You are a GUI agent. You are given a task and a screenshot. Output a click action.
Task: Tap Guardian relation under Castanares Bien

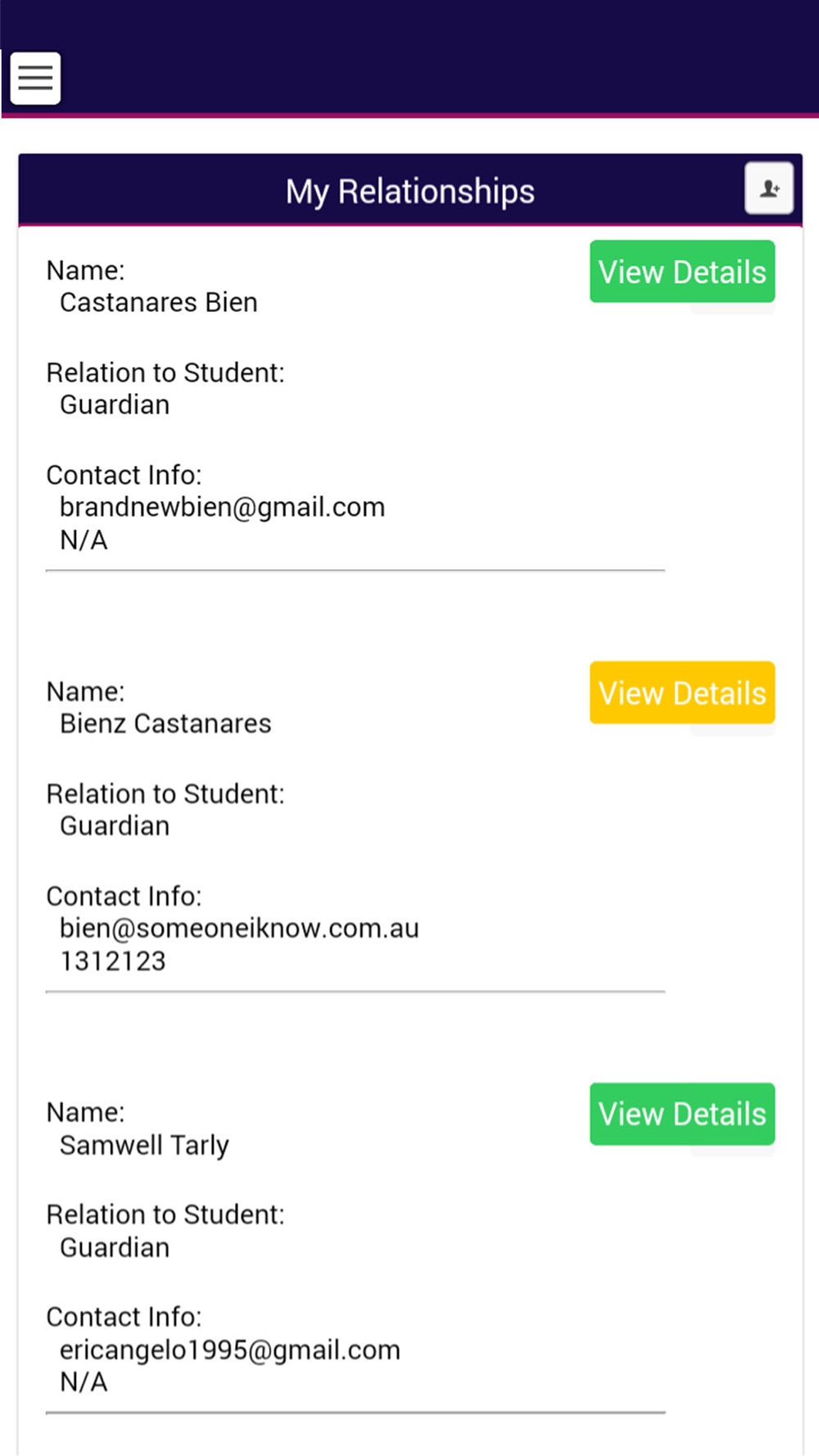coord(115,405)
